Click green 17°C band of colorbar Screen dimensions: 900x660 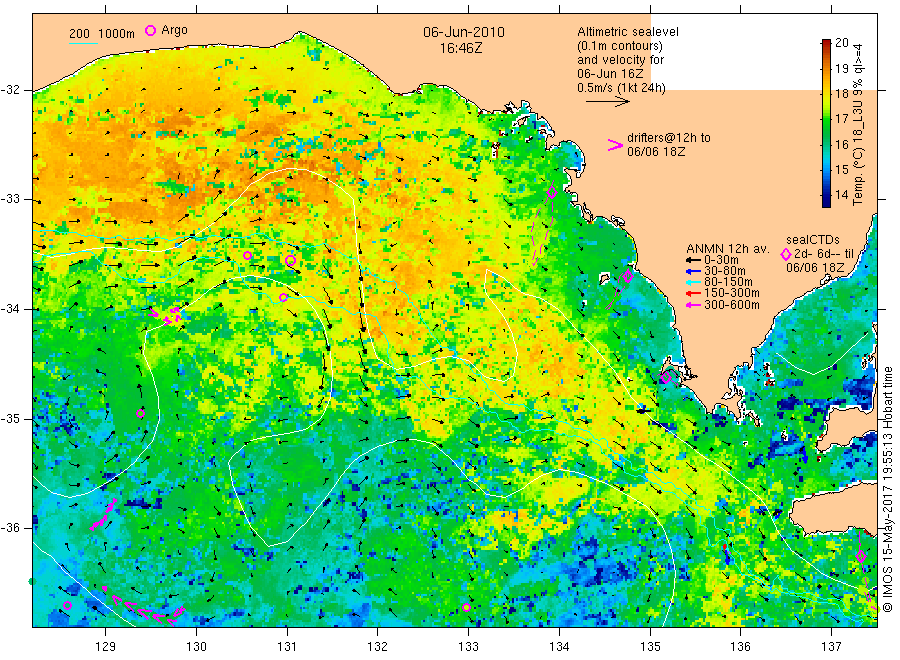tap(826, 119)
